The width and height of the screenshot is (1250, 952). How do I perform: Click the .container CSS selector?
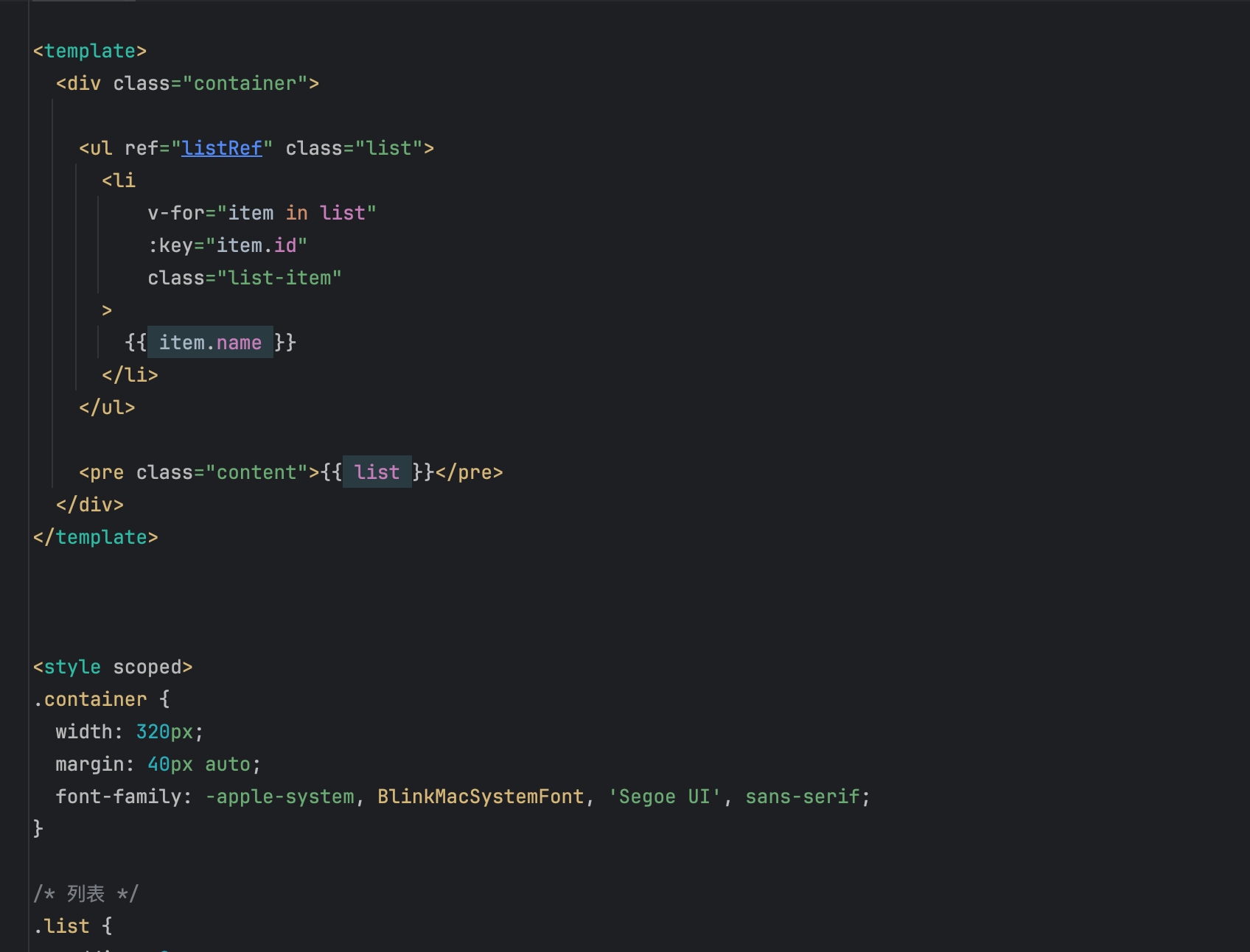pyautogui.click(x=90, y=699)
